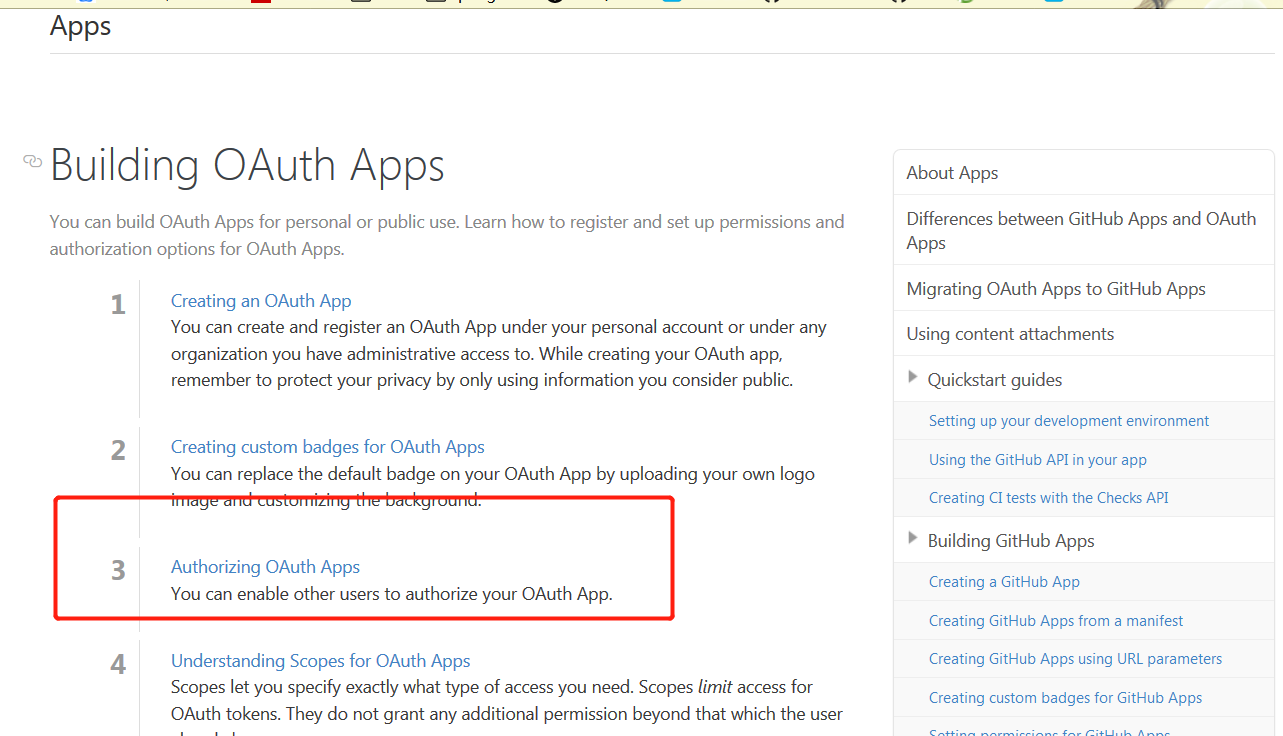1283x736 pixels.
Task: Open Setting up your development environment
Action: 1069,421
